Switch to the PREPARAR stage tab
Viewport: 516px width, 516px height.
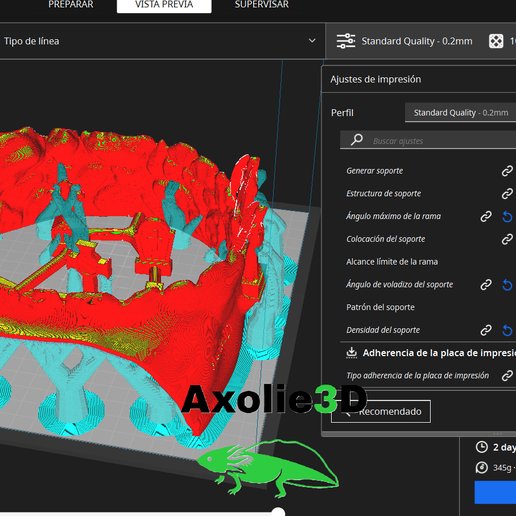click(71, 5)
